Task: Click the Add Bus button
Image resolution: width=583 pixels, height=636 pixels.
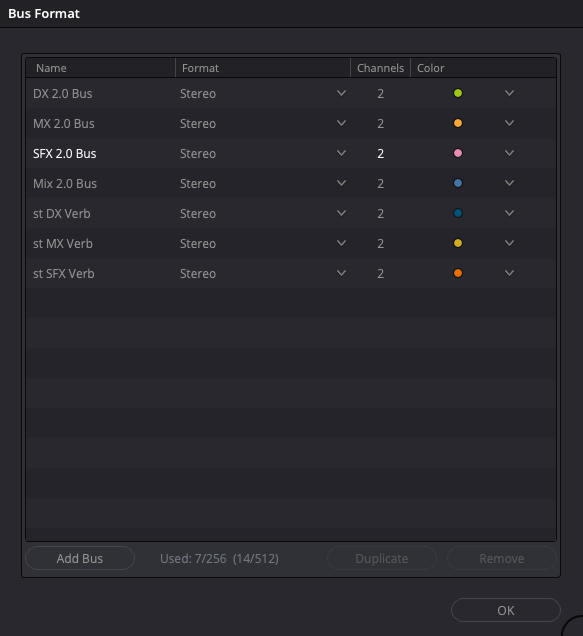Action: [80, 559]
